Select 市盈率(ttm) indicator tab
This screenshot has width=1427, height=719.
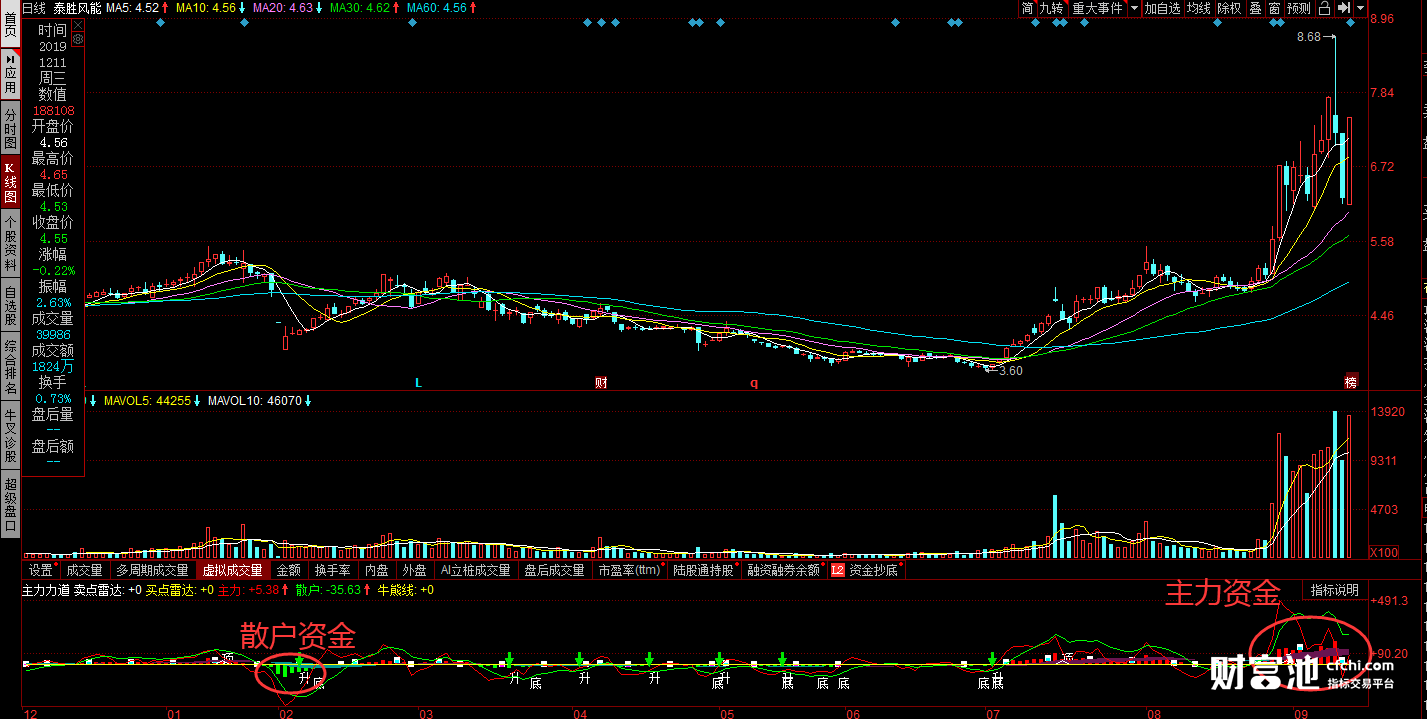coord(630,570)
